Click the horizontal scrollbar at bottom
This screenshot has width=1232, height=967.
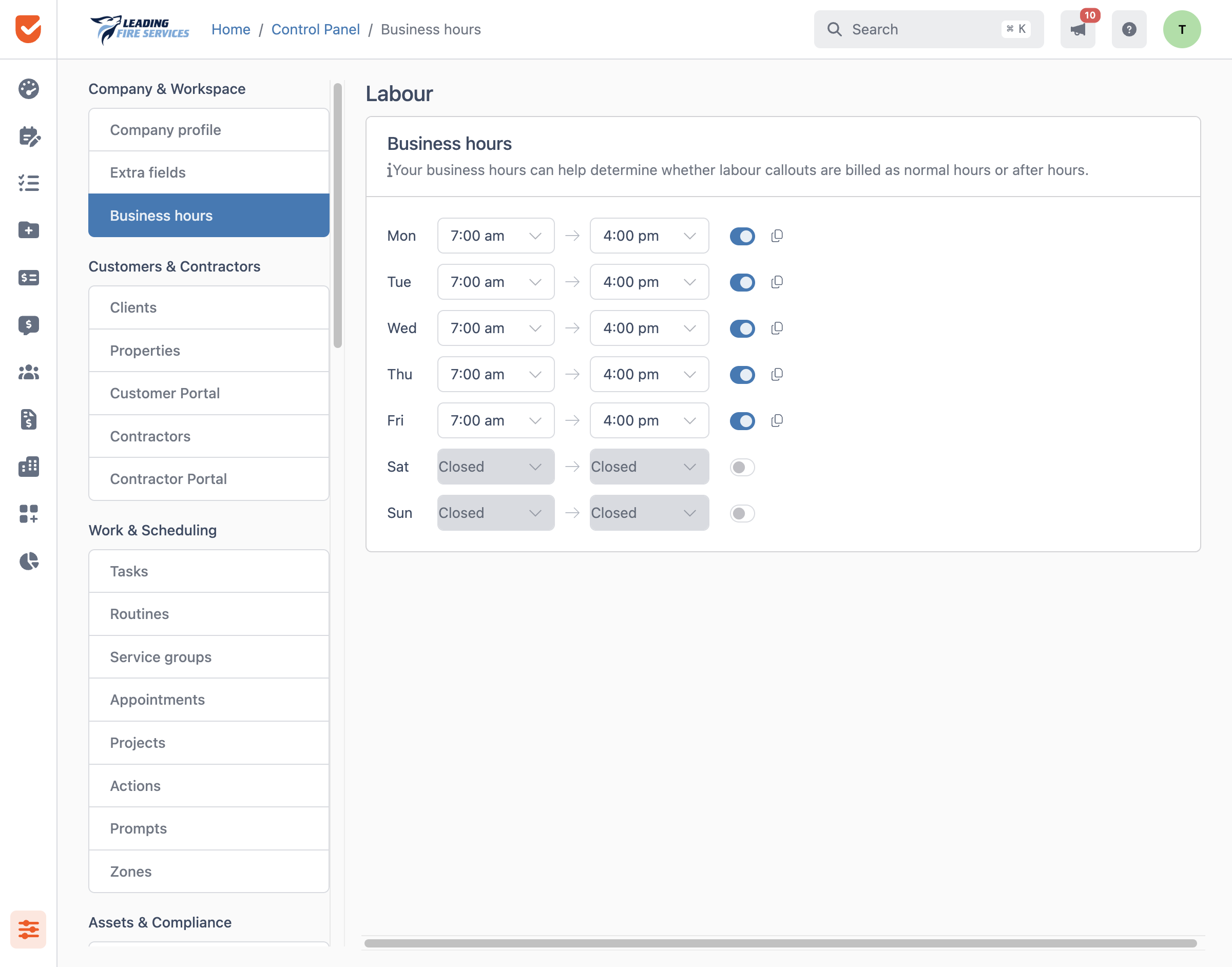click(780, 943)
